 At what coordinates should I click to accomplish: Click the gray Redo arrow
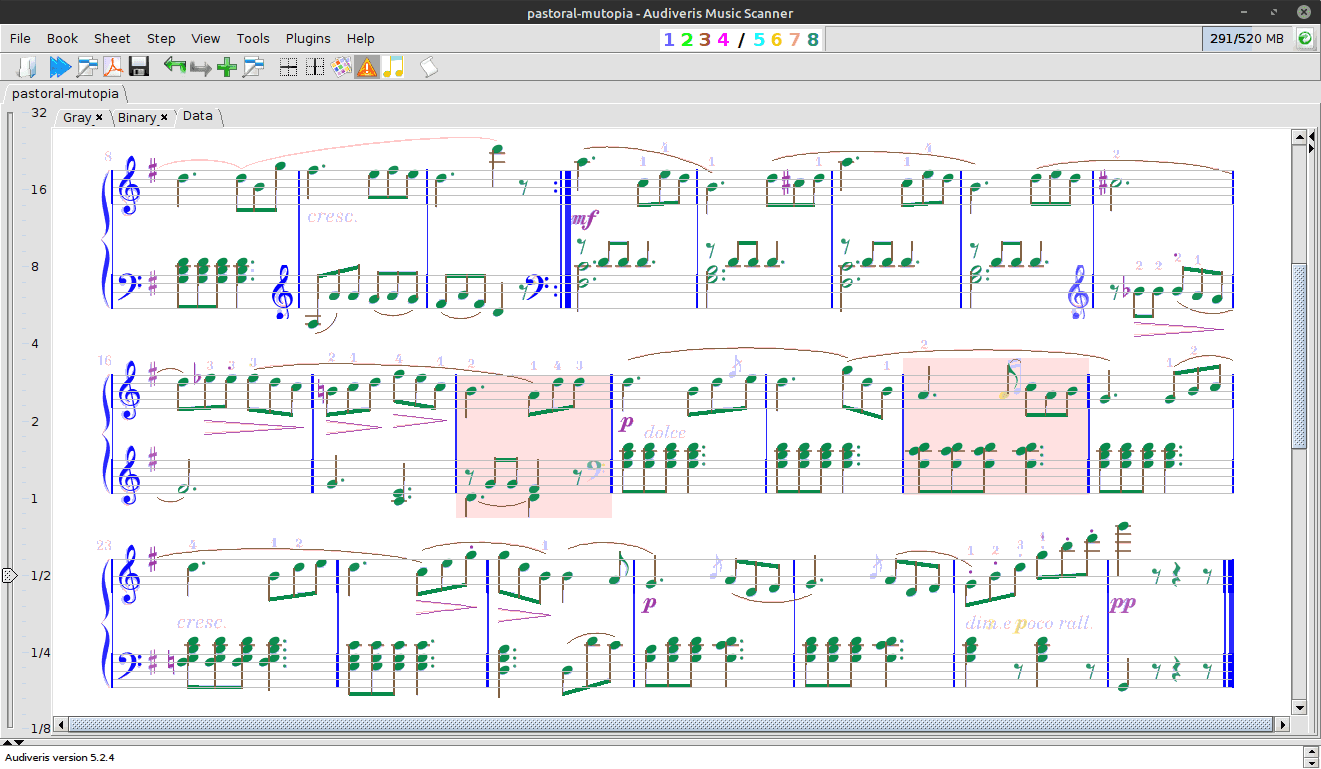point(201,67)
